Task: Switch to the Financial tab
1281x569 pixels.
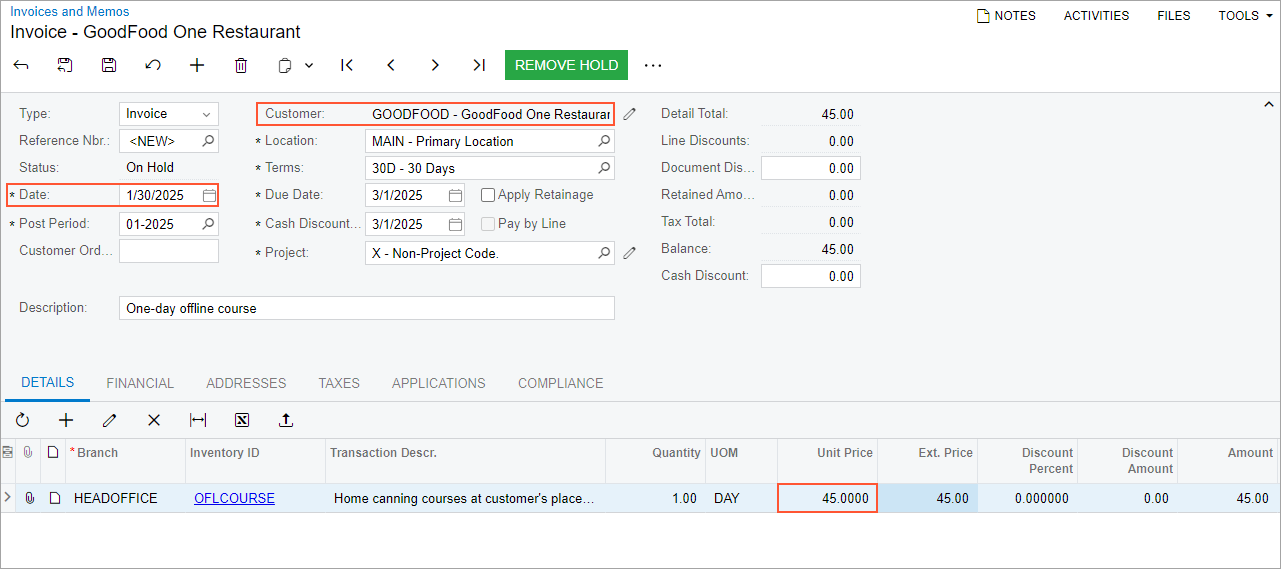Action: [x=140, y=383]
